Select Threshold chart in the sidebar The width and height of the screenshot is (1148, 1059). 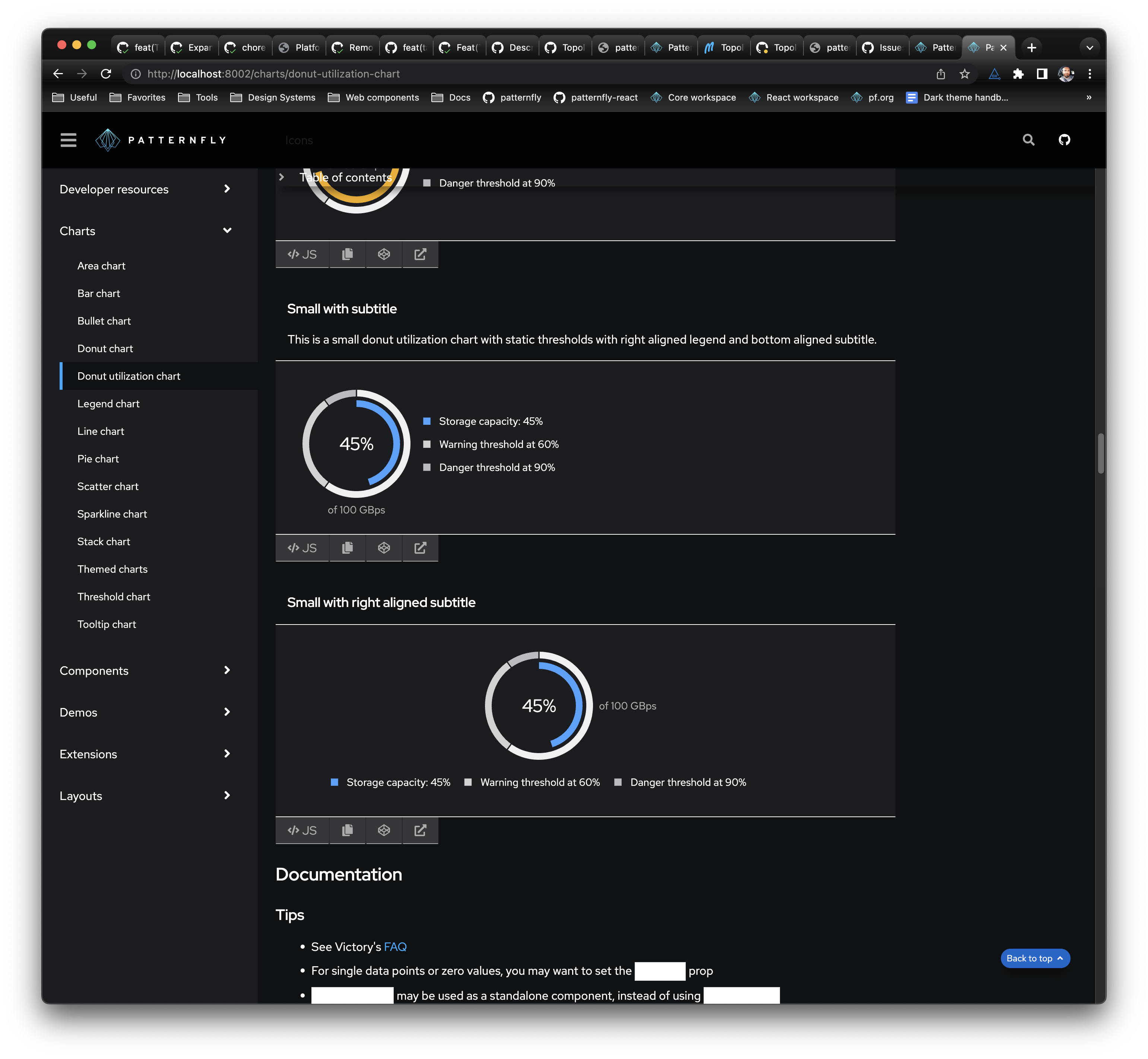tap(114, 597)
